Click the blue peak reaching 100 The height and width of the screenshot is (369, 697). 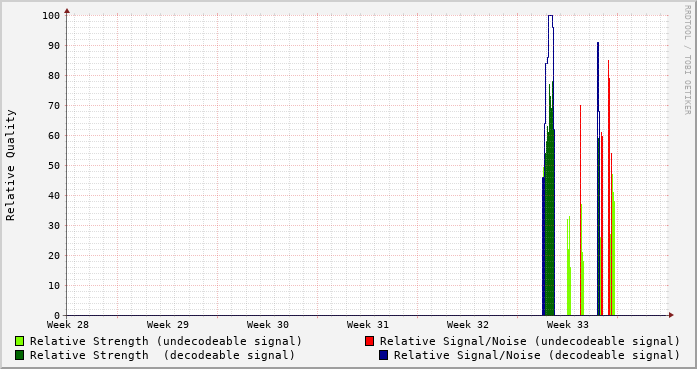pyautogui.click(x=550, y=16)
